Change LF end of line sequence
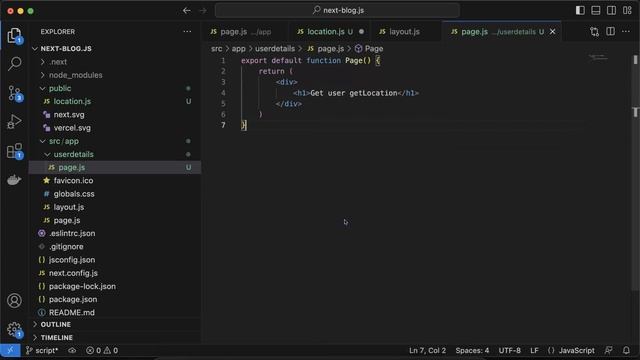Image resolution: width=640 pixels, height=360 pixels. [x=534, y=350]
